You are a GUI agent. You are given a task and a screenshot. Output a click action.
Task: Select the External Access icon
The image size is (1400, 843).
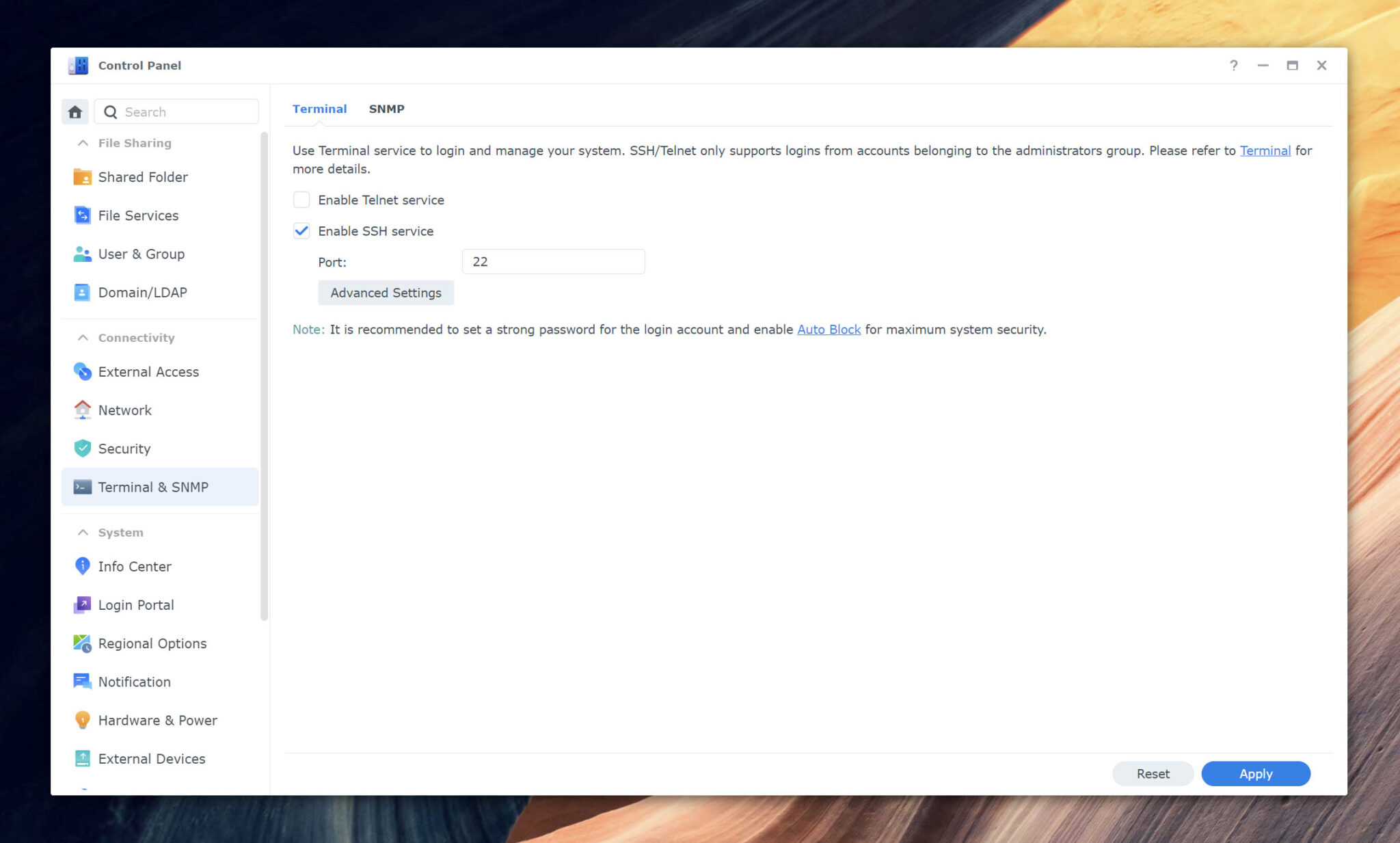(148, 371)
